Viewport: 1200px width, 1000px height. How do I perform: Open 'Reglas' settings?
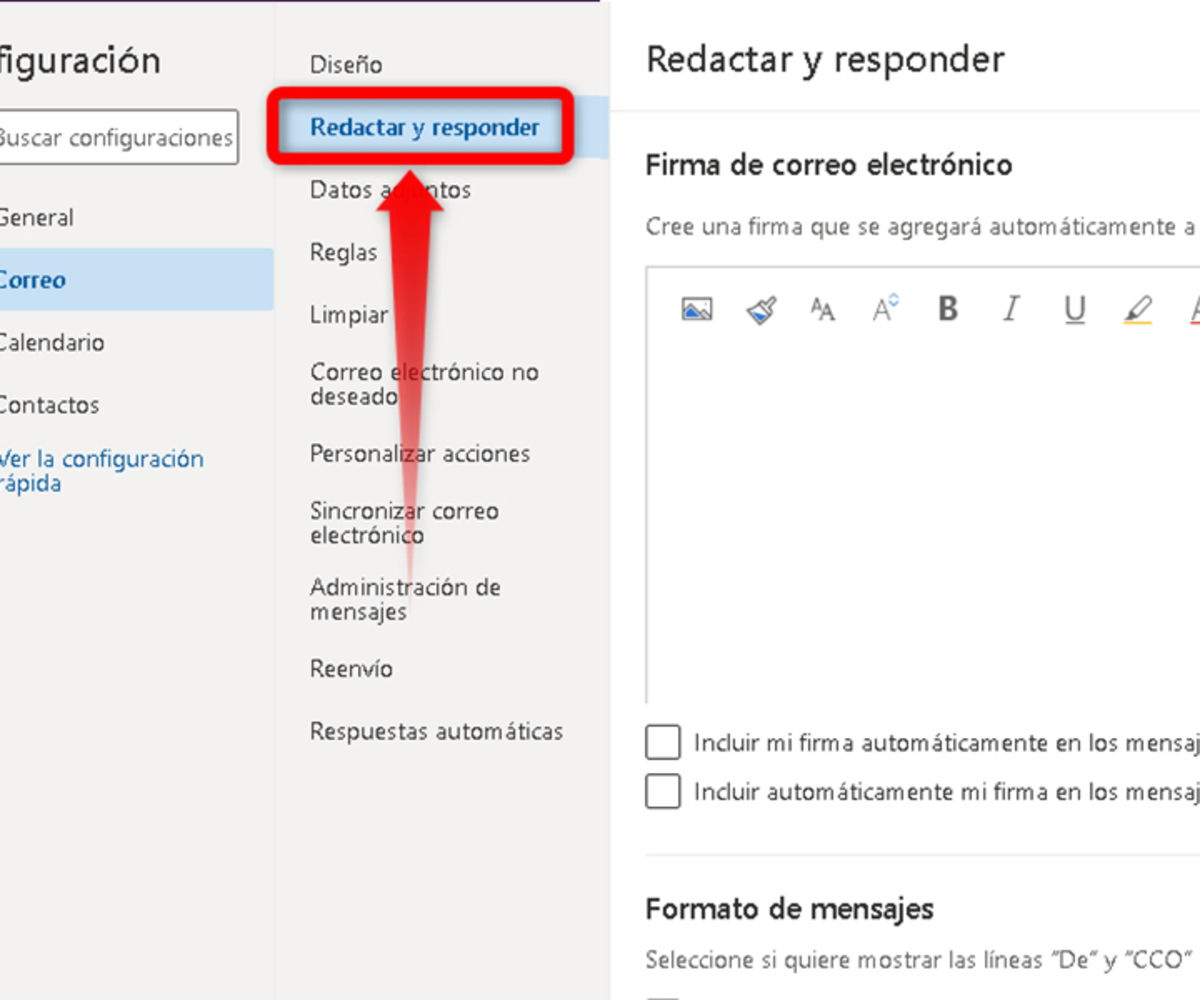pos(343,252)
